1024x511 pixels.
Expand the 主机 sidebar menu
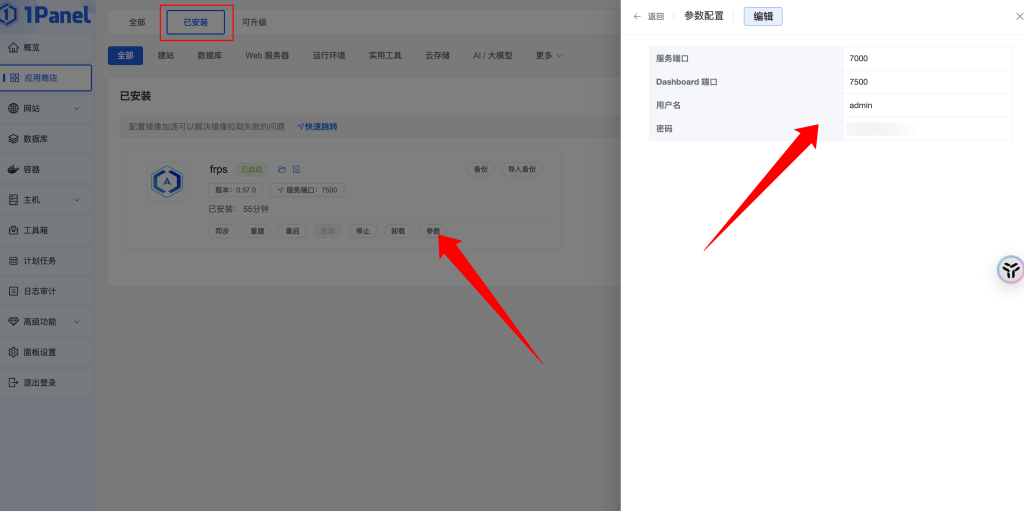45,199
